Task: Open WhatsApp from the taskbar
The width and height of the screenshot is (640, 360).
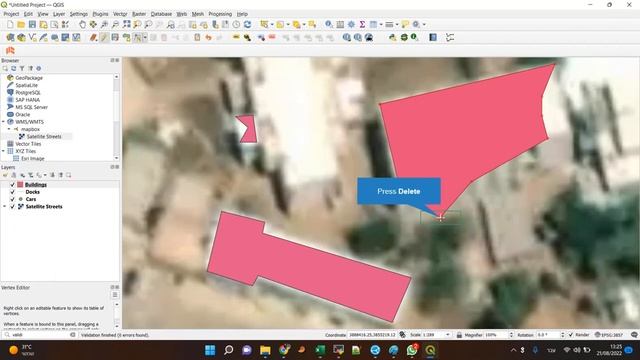Action: (412, 350)
